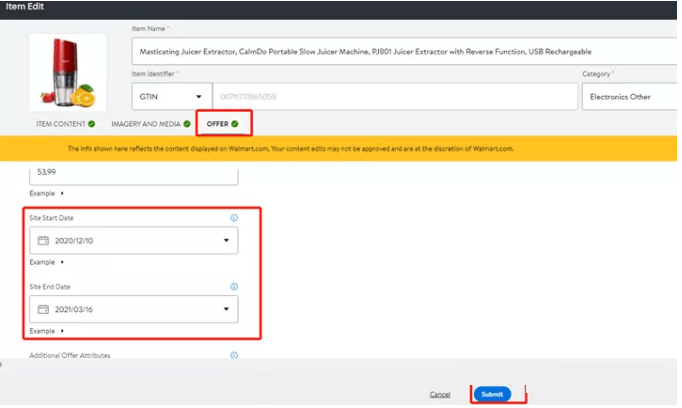Select the OFFER tab
The image size is (682, 408).
point(222,124)
